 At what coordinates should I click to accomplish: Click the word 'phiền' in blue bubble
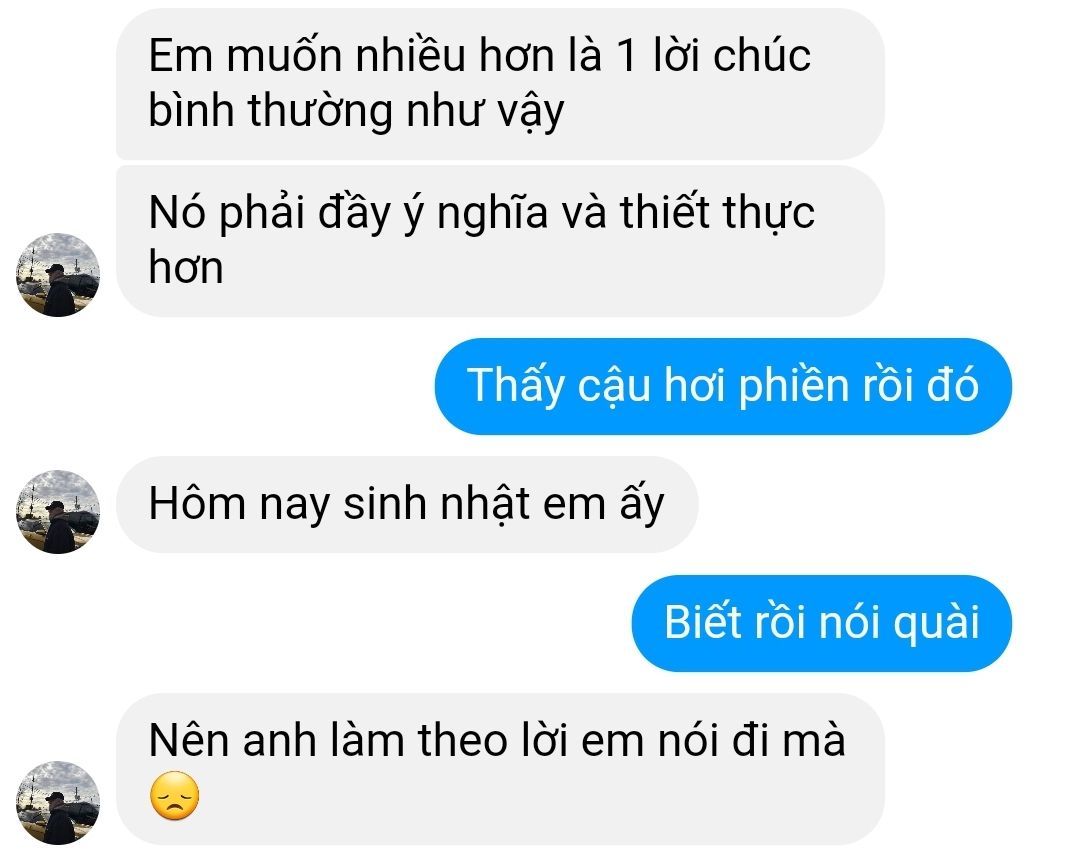793,386
